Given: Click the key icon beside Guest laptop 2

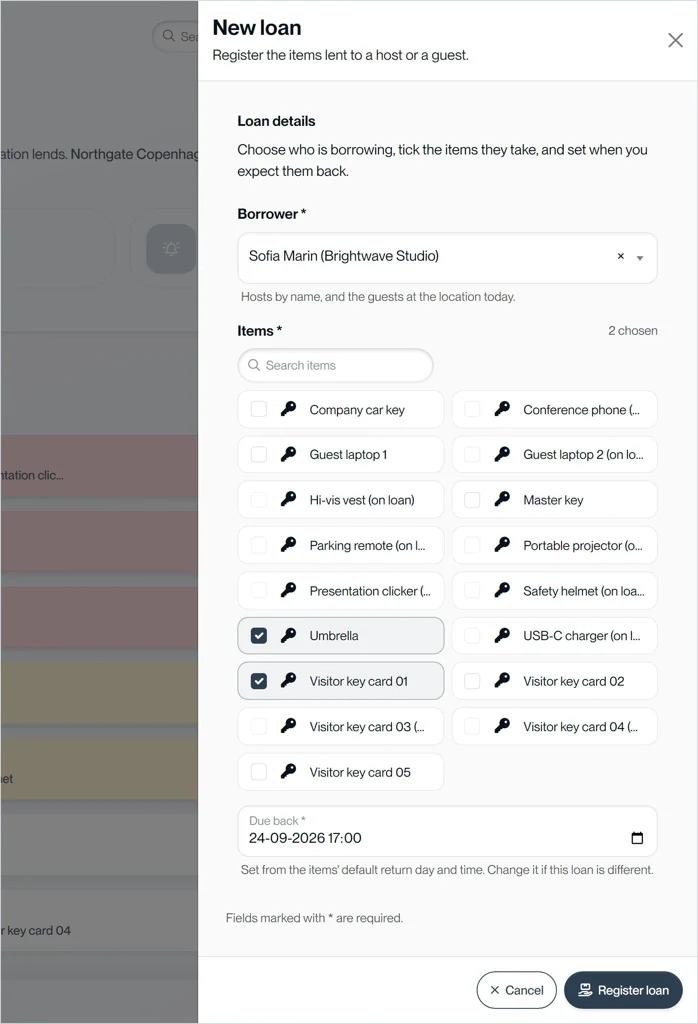Looking at the screenshot, I should pos(501,454).
